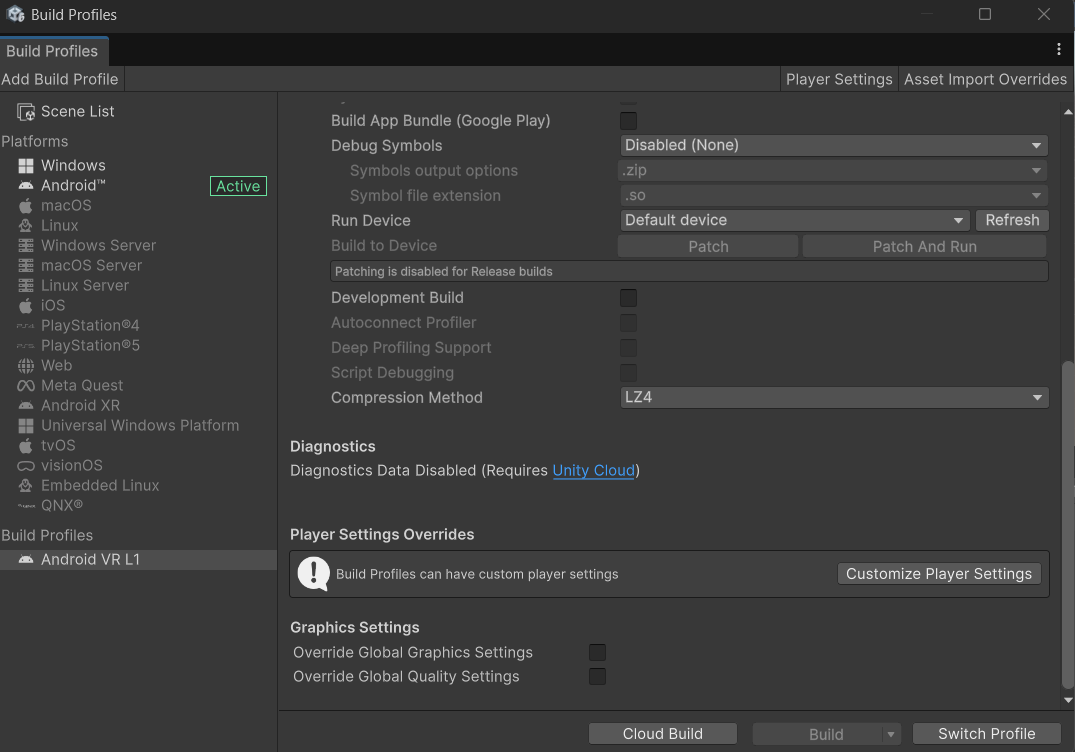Select the Android XR platform

(78, 405)
